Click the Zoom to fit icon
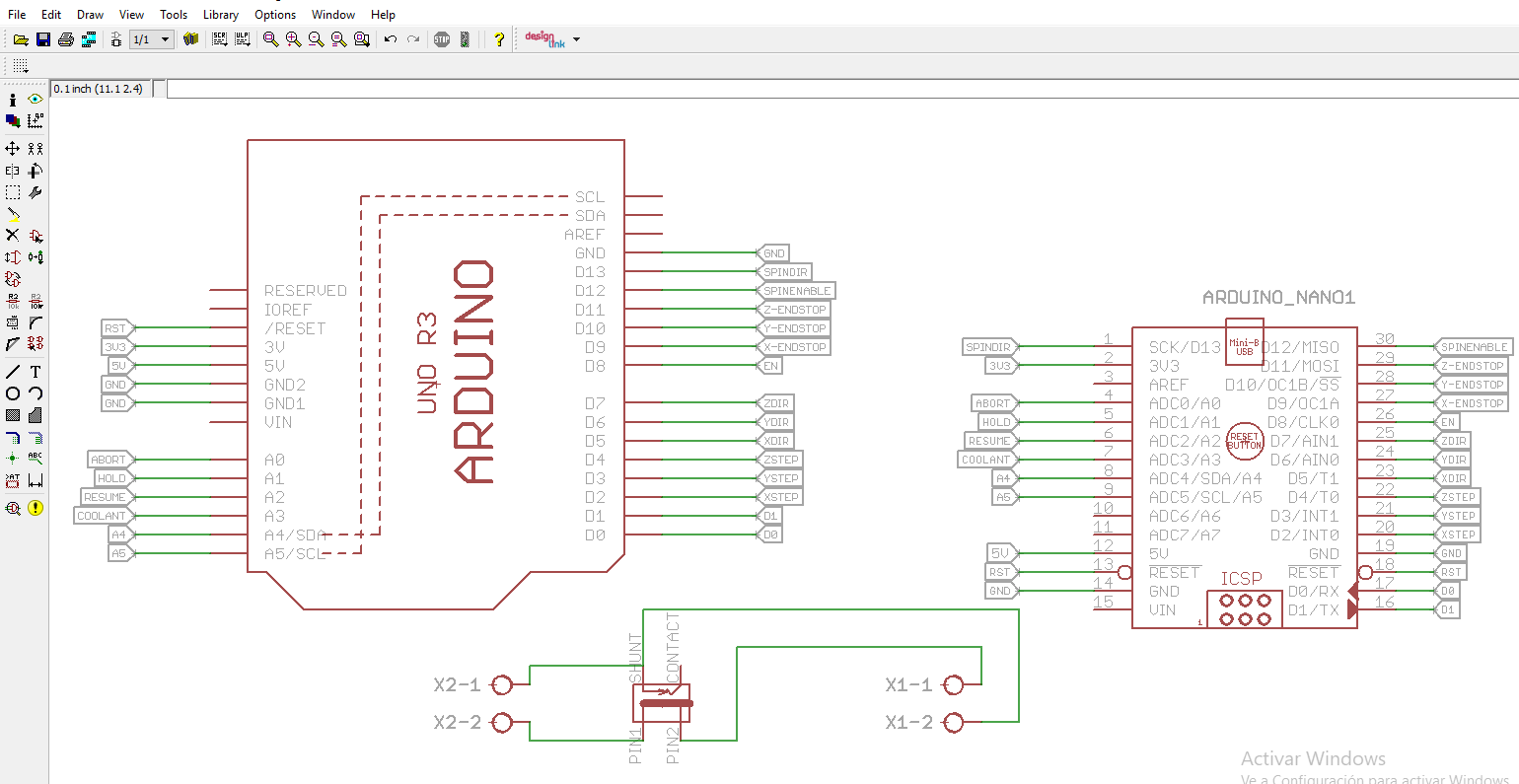This screenshot has width=1519, height=784. 270,39
